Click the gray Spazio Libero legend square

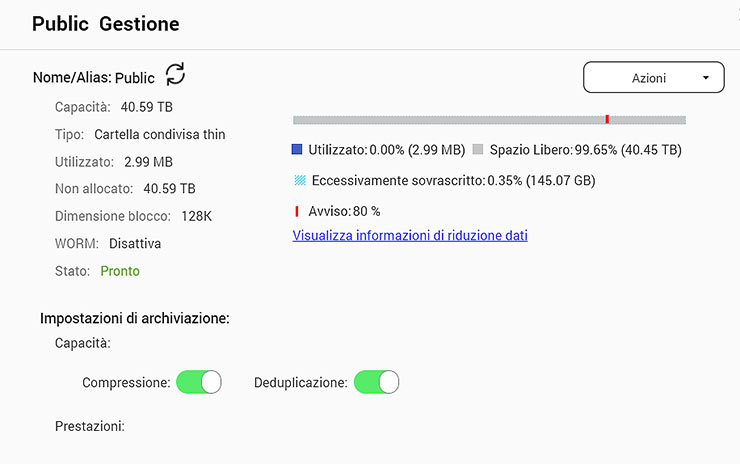point(478,150)
